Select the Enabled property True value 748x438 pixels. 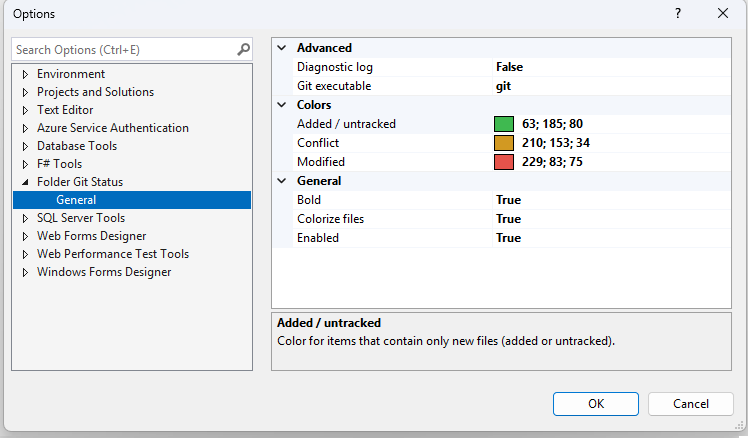pos(509,238)
